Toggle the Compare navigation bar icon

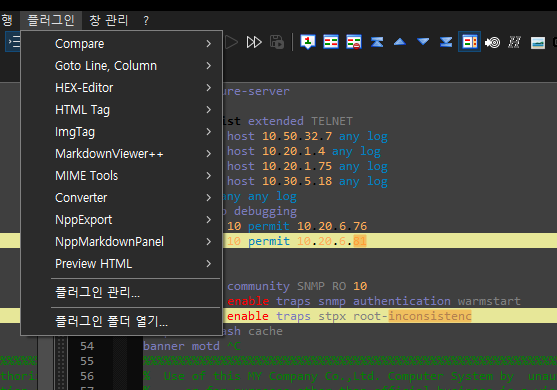(469, 42)
